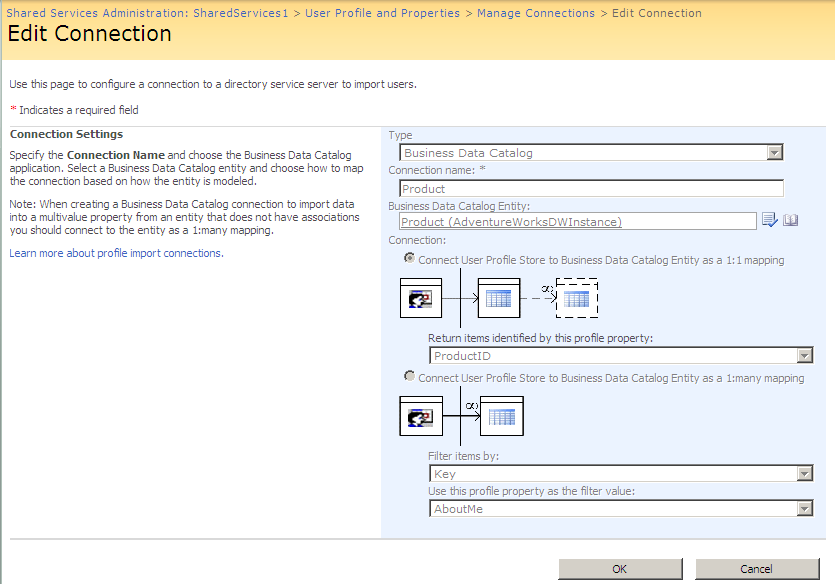Click the dashed-border table icon in 1:1 diagram
835x584 pixels.
(x=576, y=298)
